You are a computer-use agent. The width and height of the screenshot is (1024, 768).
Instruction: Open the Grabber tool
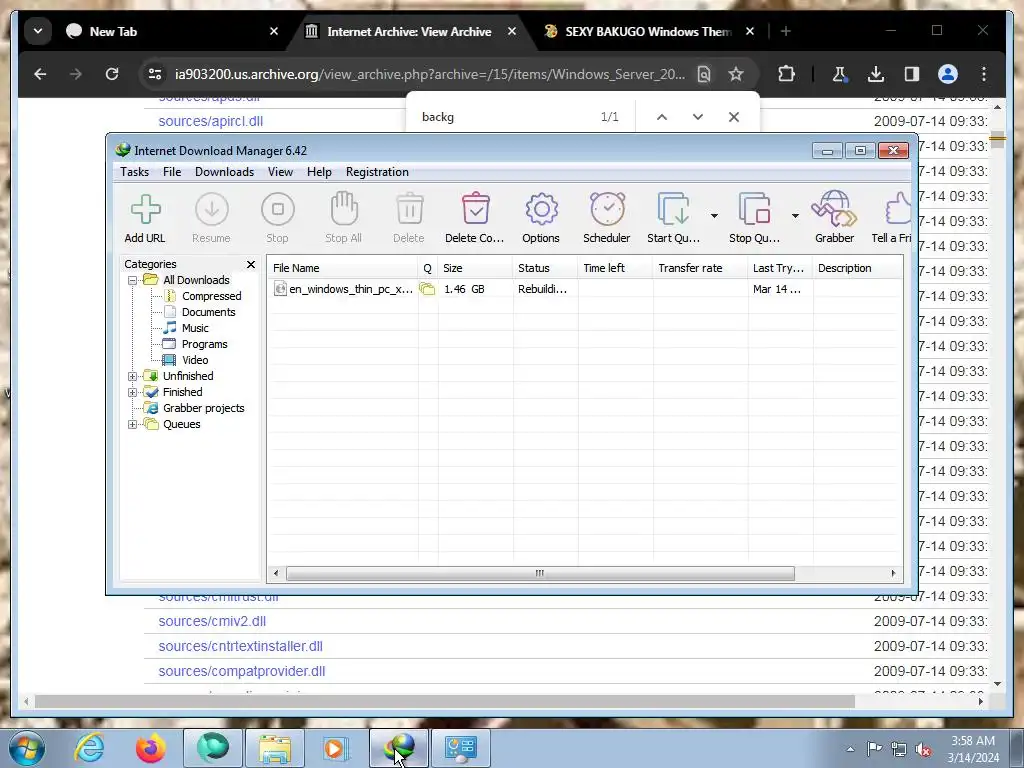click(834, 218)
